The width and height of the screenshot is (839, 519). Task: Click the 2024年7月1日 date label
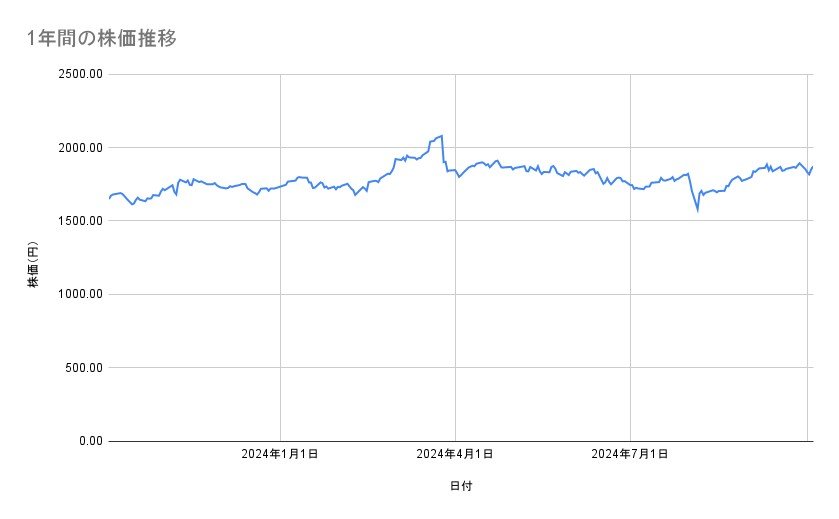point(630,455)
